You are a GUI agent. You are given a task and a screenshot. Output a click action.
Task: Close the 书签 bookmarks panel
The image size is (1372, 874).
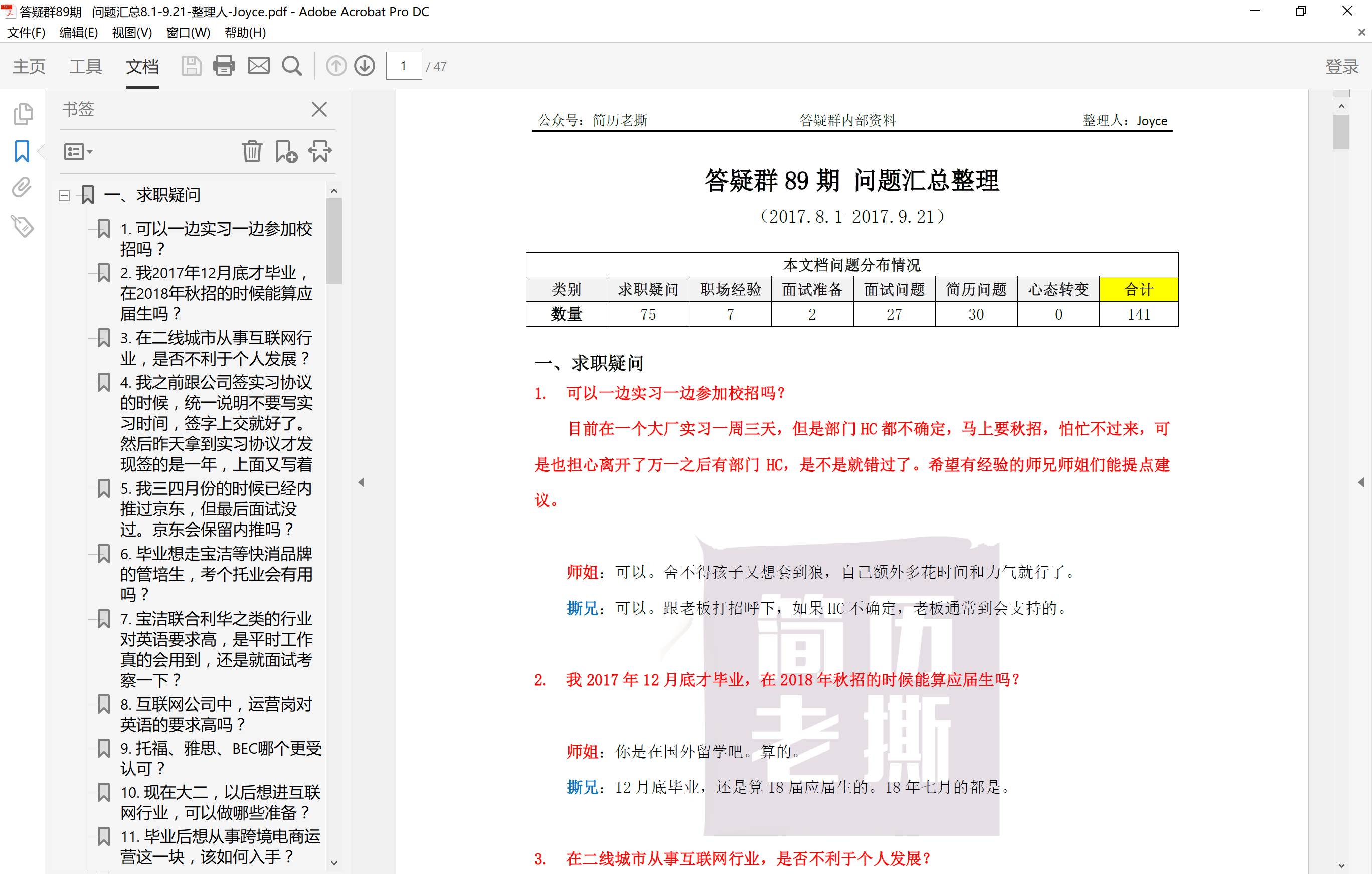tap(319, 109)
